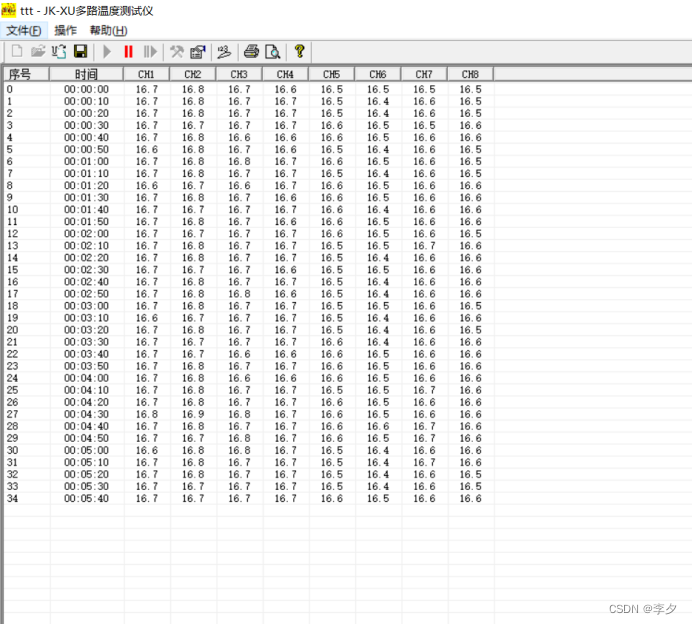The height and width of the screenshot is (624, 692).
Task: Click the New file toolbar icon
Action: [17, 52]
